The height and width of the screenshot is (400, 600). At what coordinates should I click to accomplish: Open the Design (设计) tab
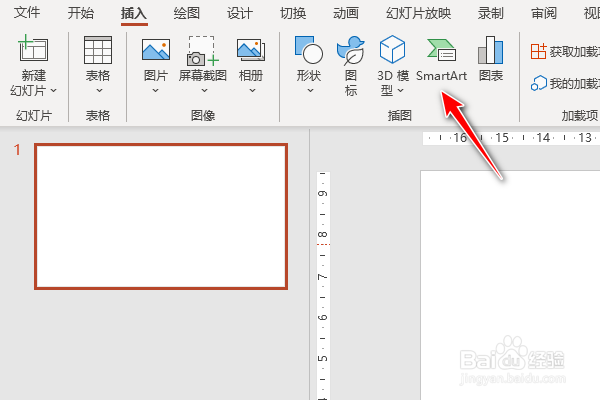click(240, 13)
